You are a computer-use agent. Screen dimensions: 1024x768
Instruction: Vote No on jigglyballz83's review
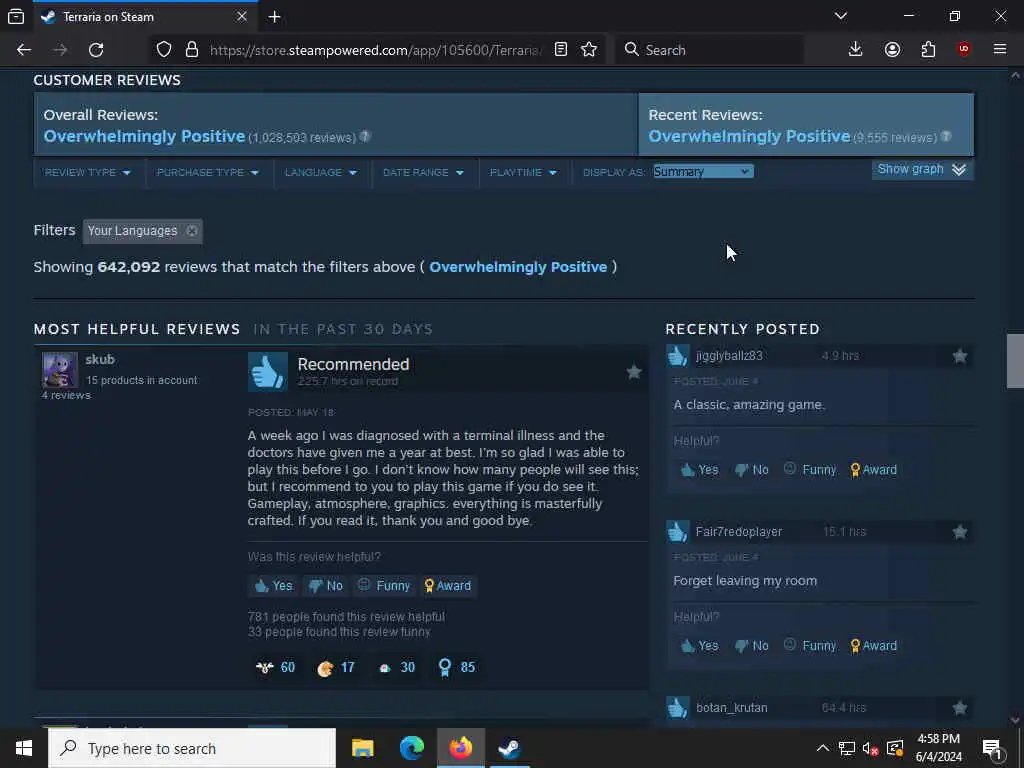[752, 470]
